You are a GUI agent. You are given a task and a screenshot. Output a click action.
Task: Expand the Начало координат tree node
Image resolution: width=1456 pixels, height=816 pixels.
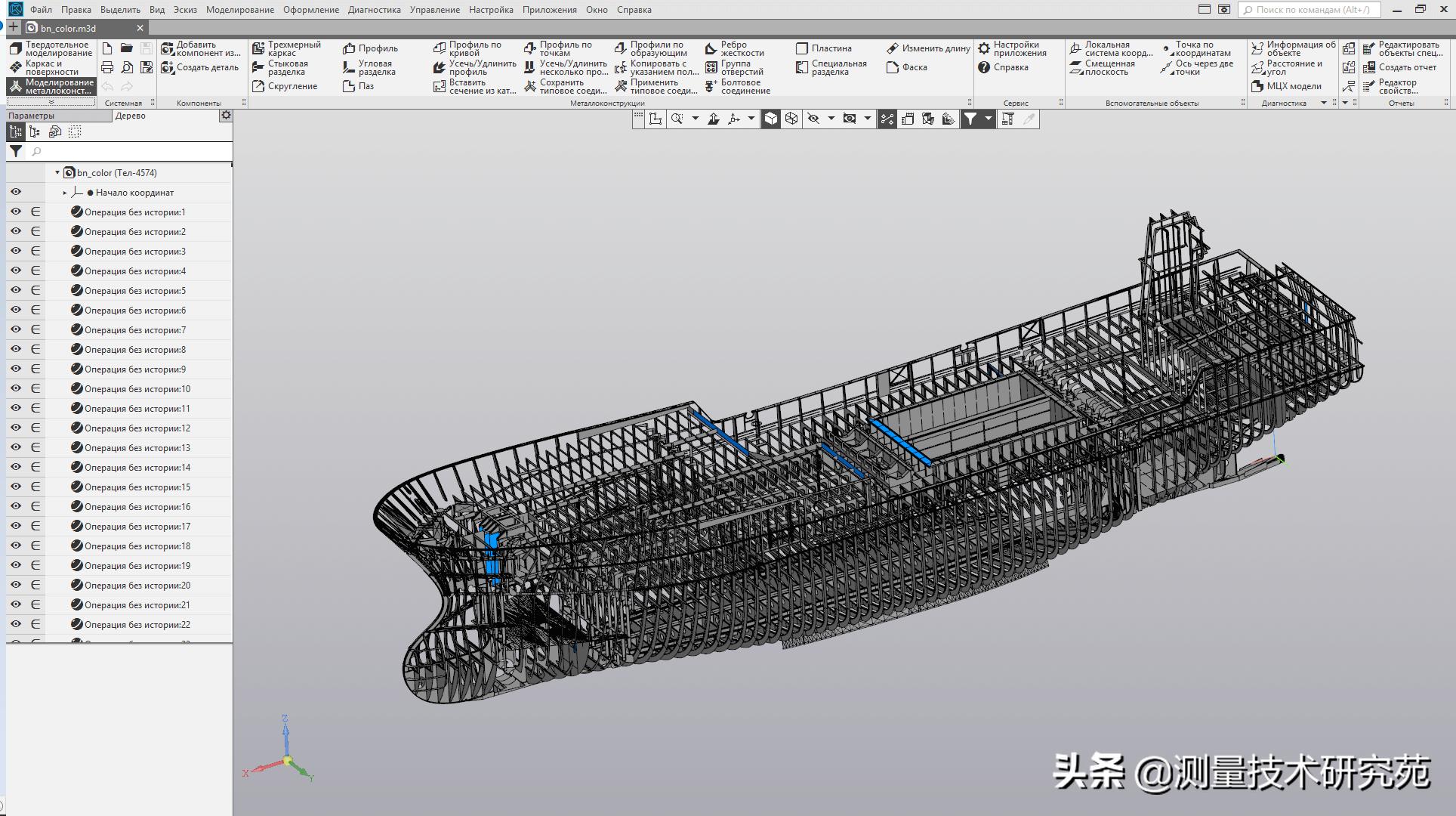(x=65, y=192)
